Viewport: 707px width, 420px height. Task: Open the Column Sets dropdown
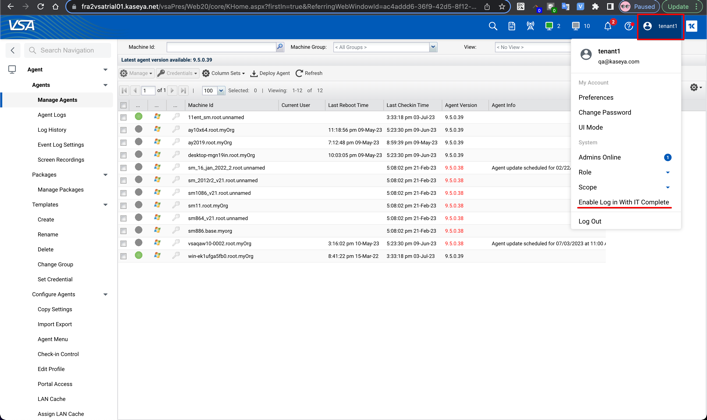224,73
